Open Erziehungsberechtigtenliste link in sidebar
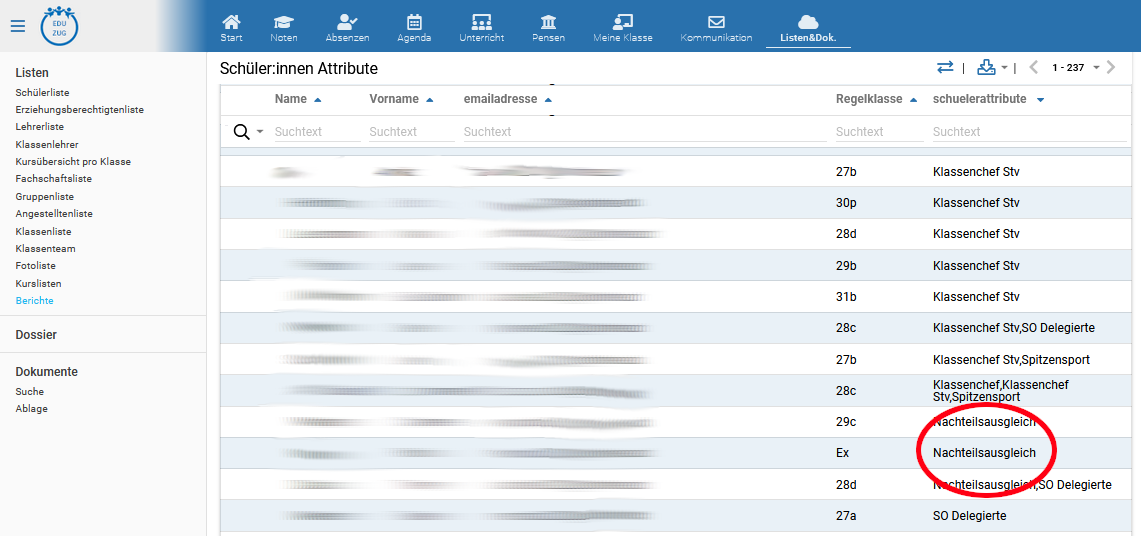 tap(79, 110)
